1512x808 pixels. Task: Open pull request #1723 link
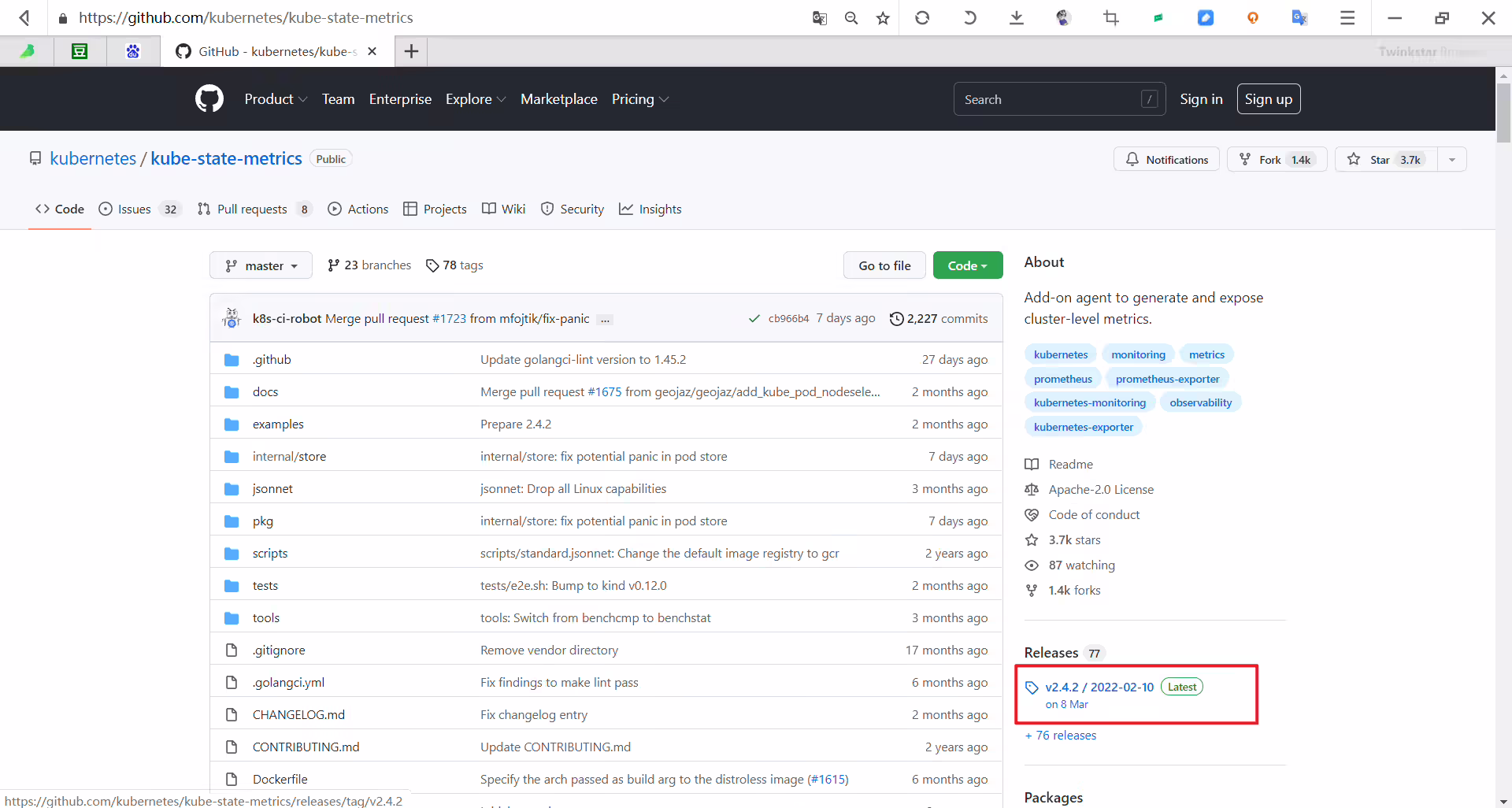(449, 318)
